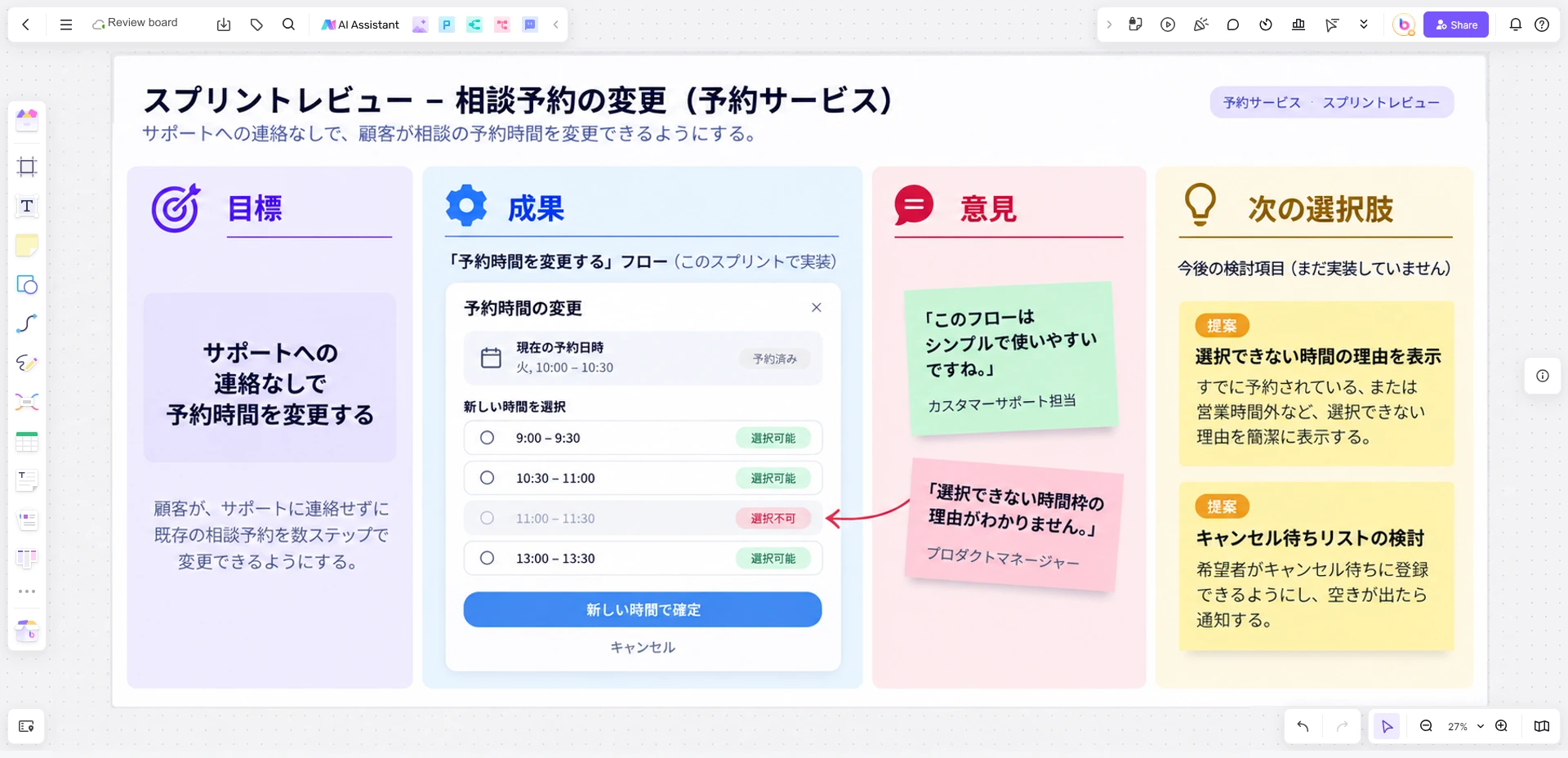Open more tools ellipsis in left toolbar
Image resolution: width=1568 pixels, height=758 pixels.
(x=27, y=591)
